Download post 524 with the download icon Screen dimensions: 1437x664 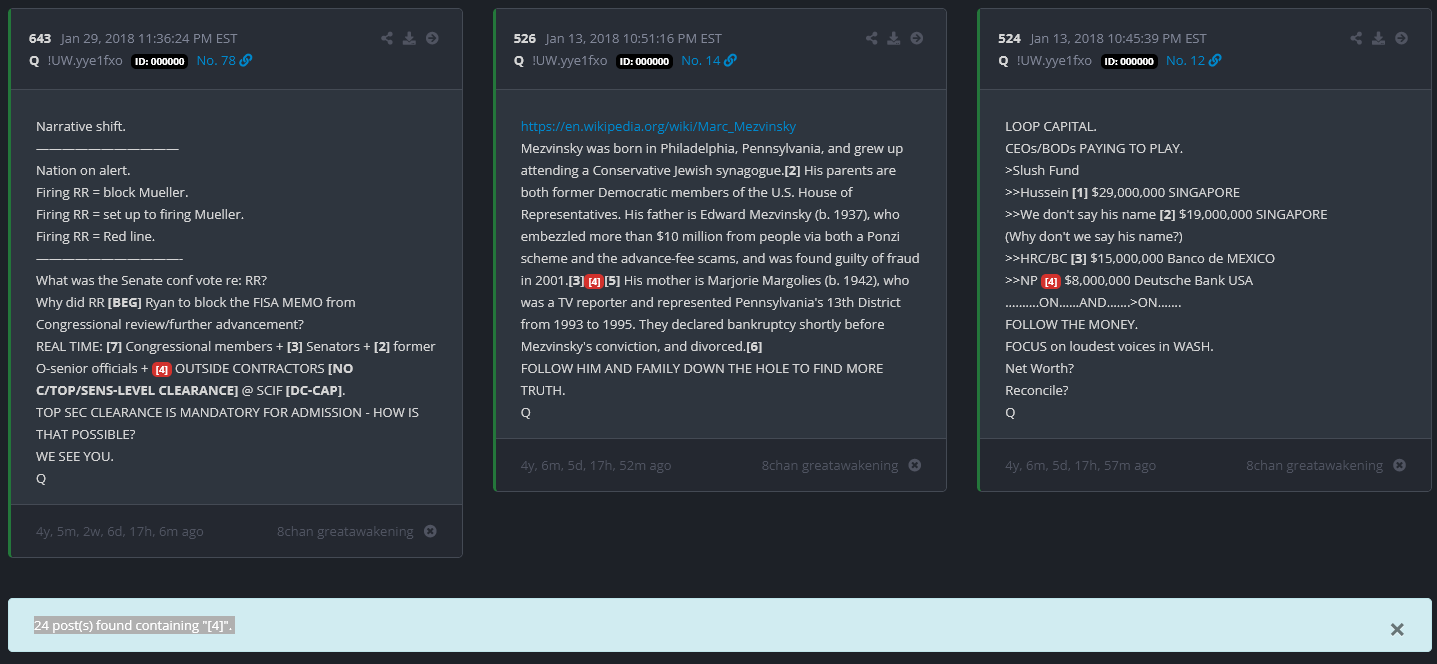point(1378,39)
